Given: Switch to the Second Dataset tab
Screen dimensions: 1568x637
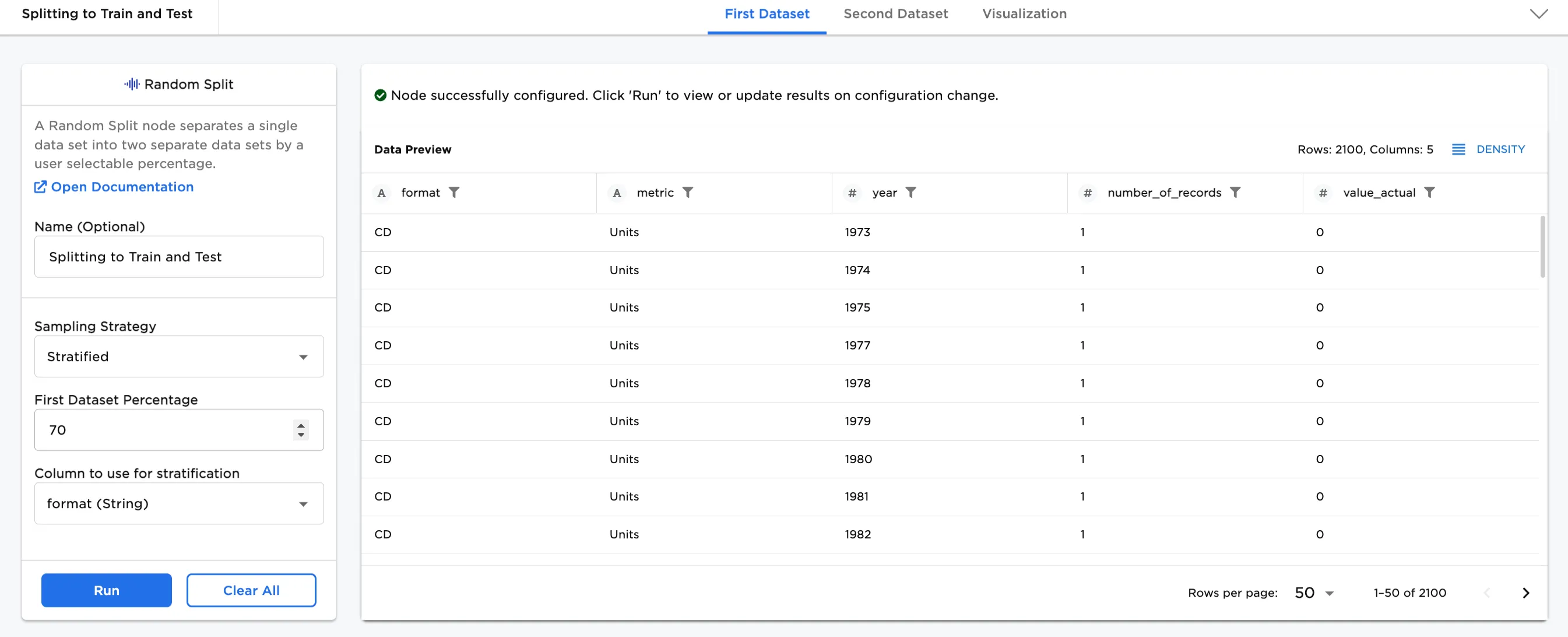Looking at the screenshot, I should (895, 13).
